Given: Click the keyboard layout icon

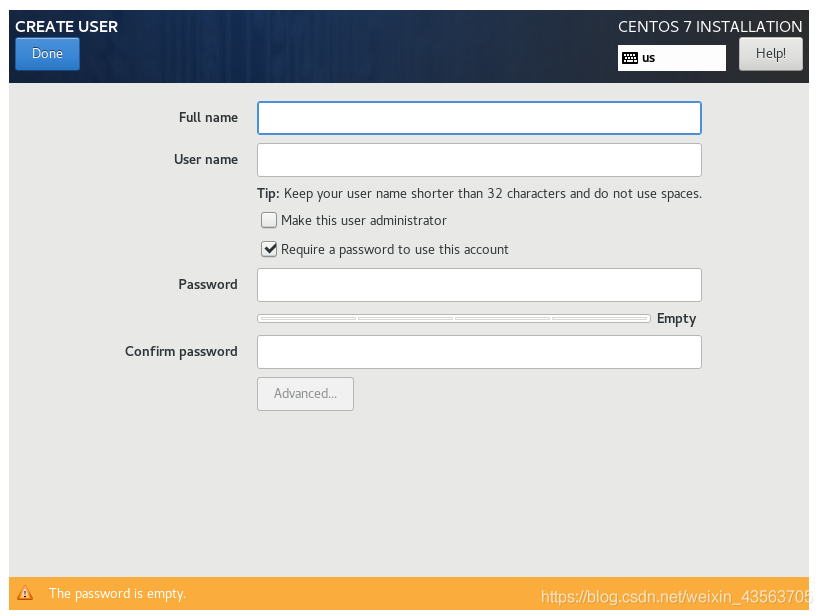Looking at the screenshot, I should (x=630, y=58).
